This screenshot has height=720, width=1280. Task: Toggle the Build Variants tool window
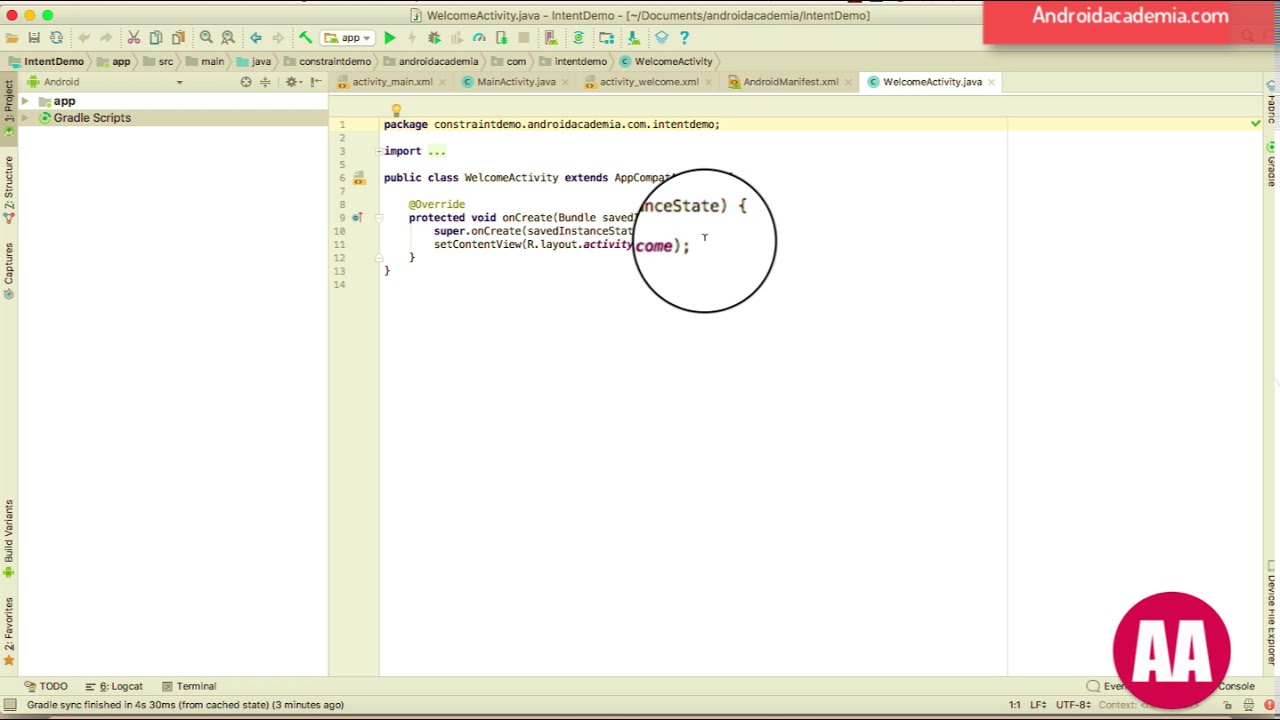click(x=9, y=539)
